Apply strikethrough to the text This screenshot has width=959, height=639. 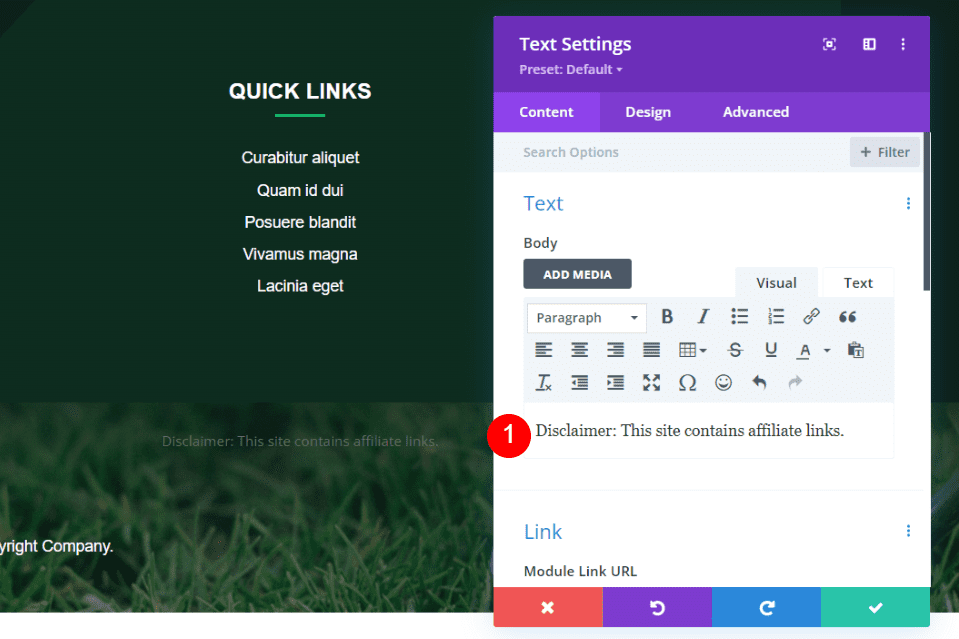click(x=735, y=349)
